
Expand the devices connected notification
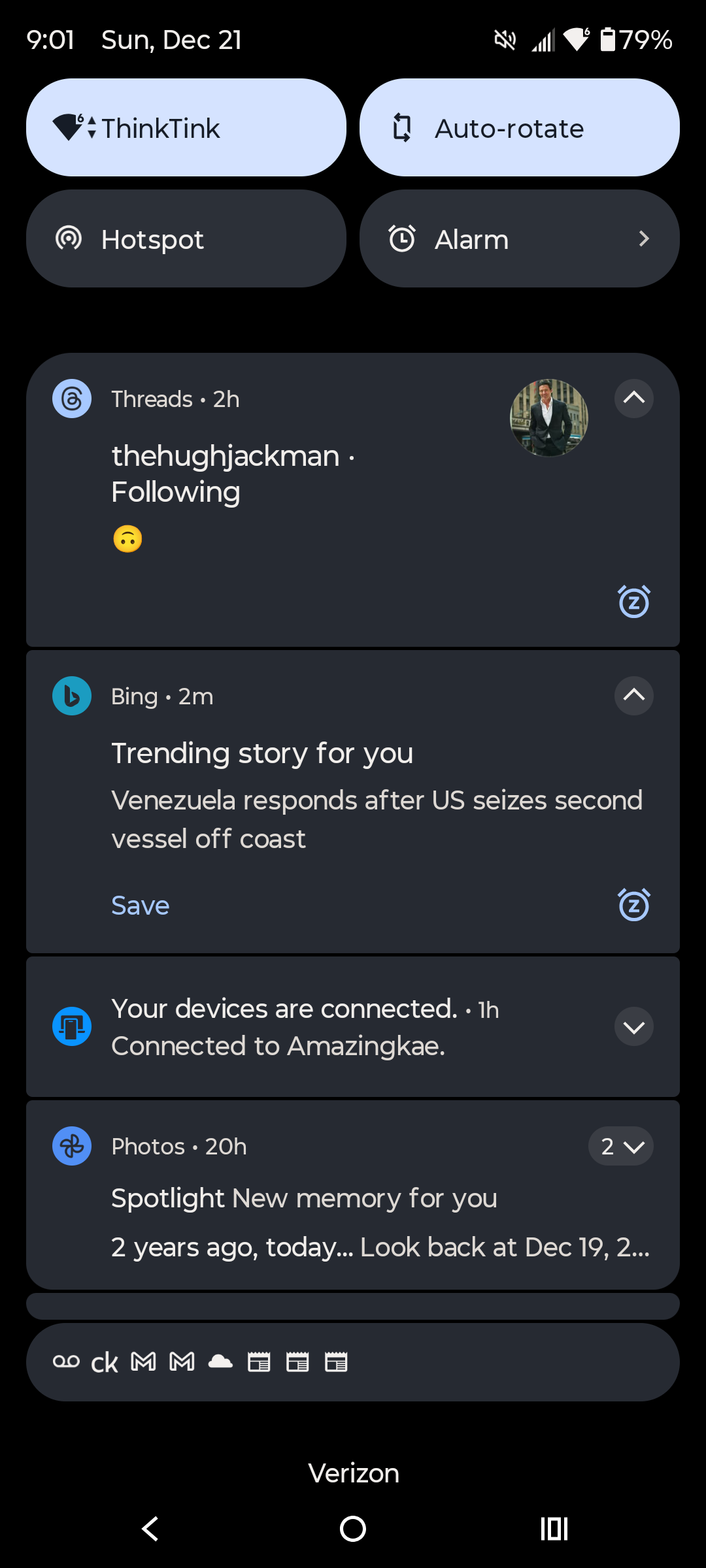[x=633, y=1027]
